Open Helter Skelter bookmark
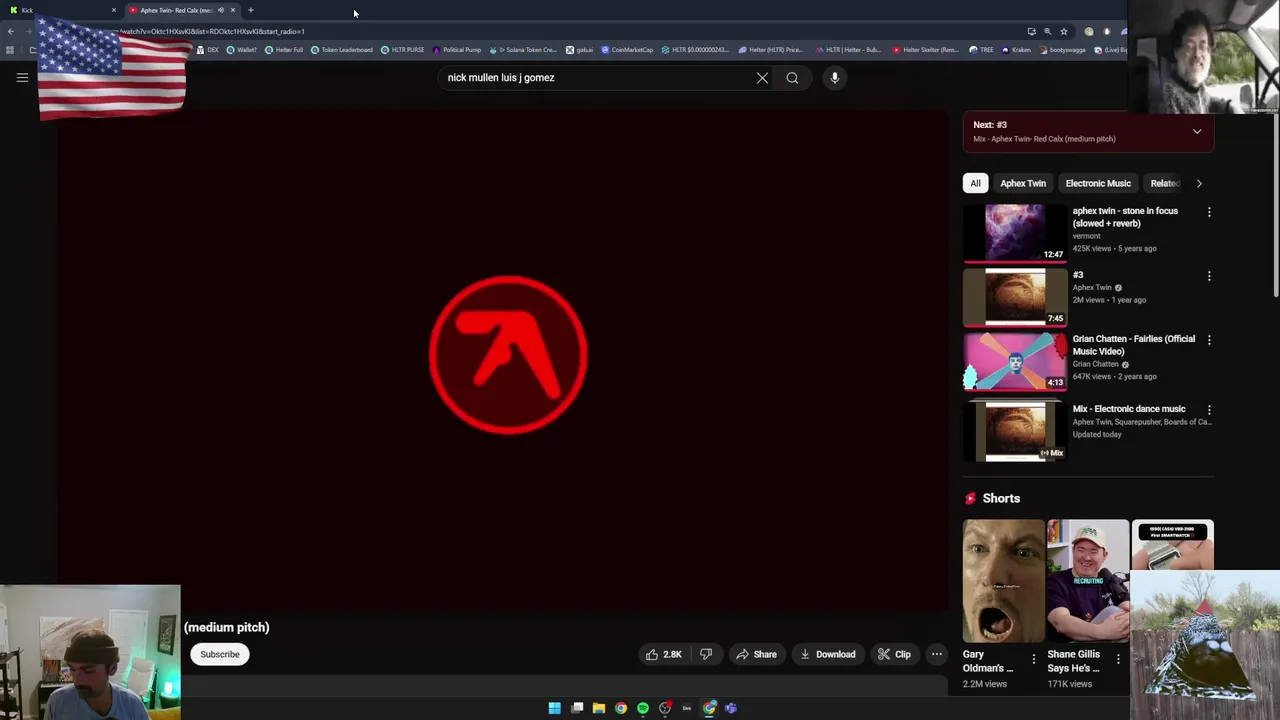 click(925, 50)
